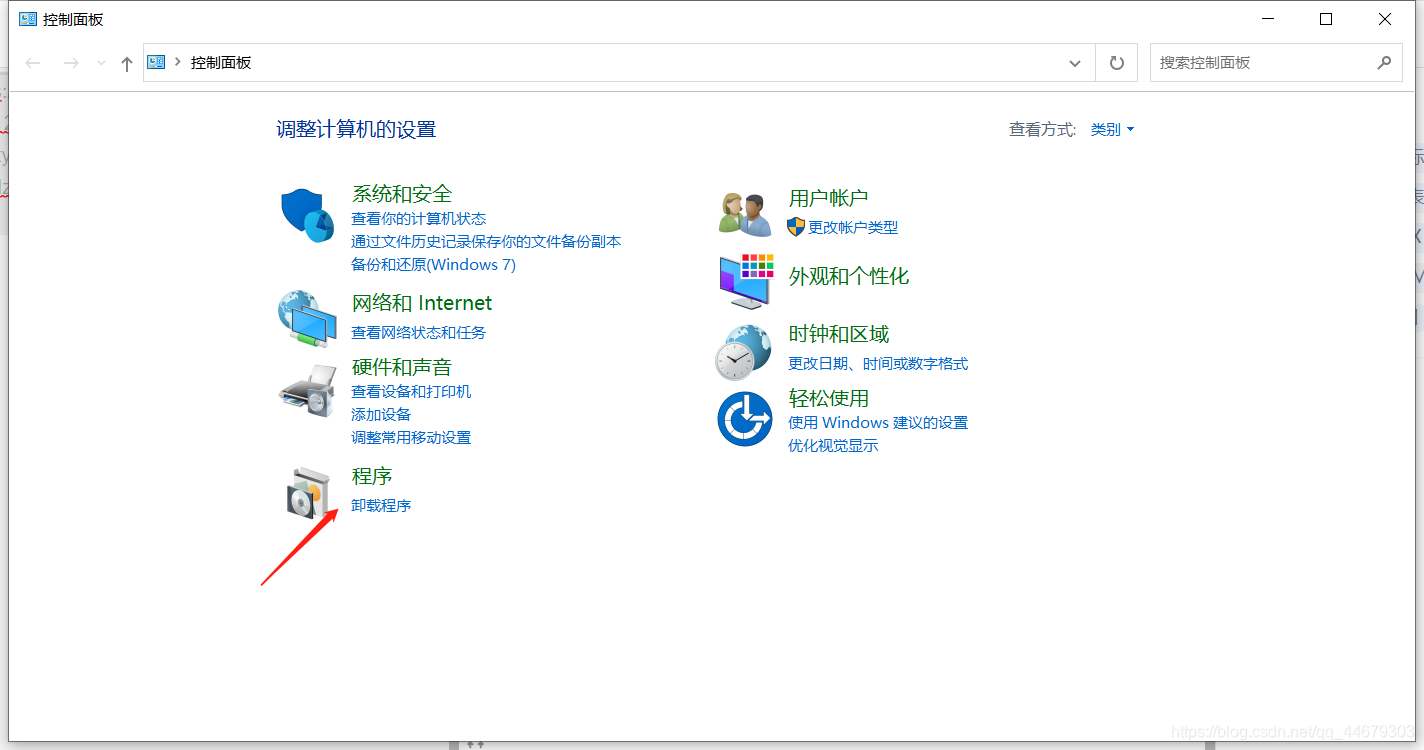Click the 查看方式 label
Screen dimensions: 1424x750
pyautogui.click(x=1043, y=129)
